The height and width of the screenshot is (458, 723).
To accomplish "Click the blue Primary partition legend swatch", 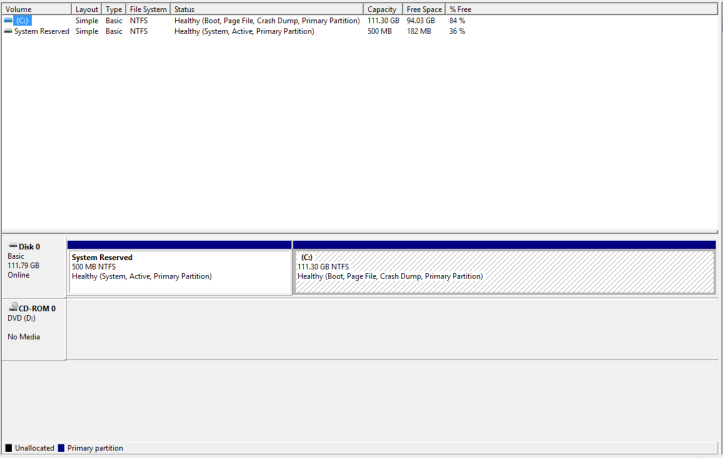I will coord(61,448).
